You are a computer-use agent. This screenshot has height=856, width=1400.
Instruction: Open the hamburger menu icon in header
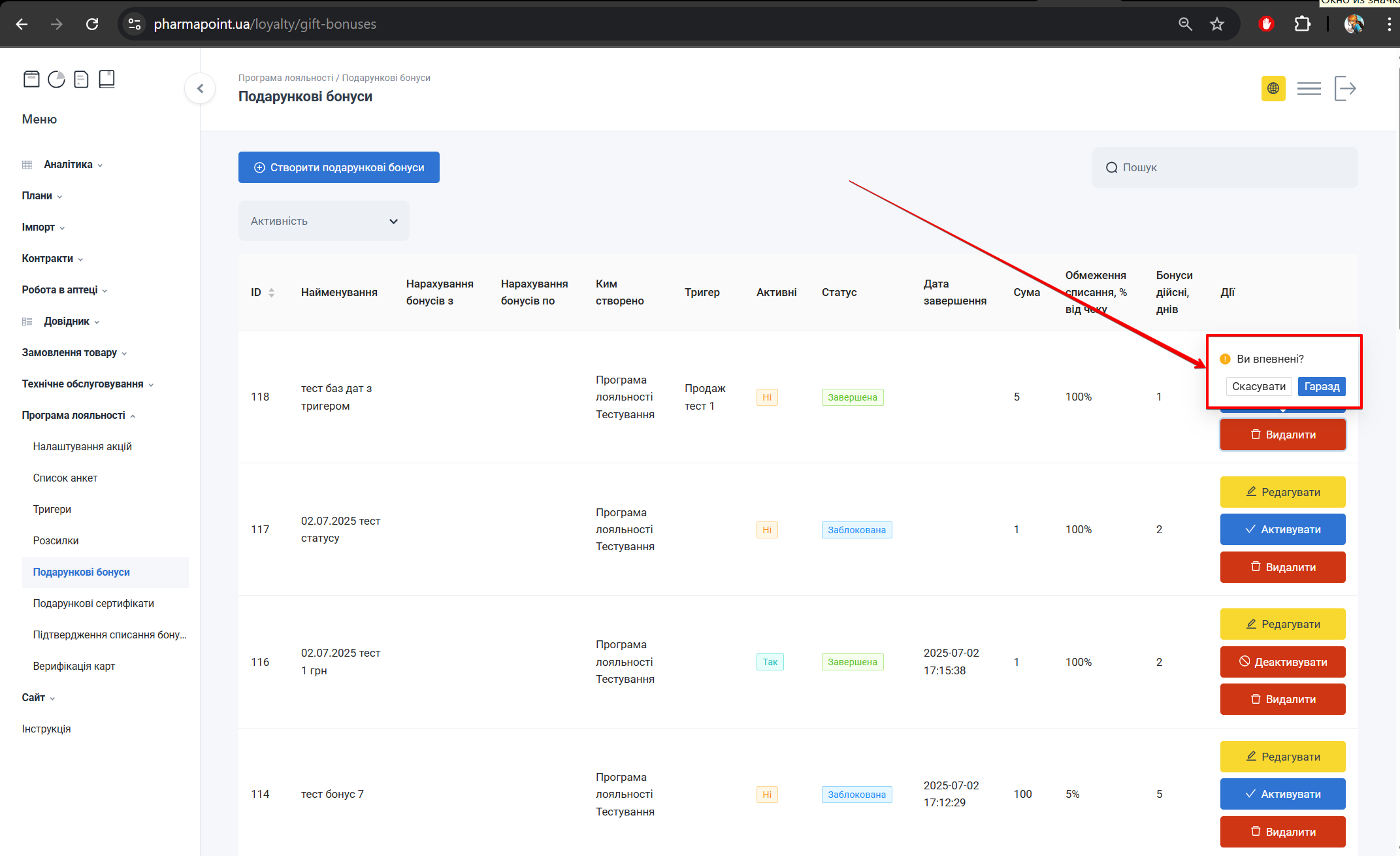coord(1309,88)
